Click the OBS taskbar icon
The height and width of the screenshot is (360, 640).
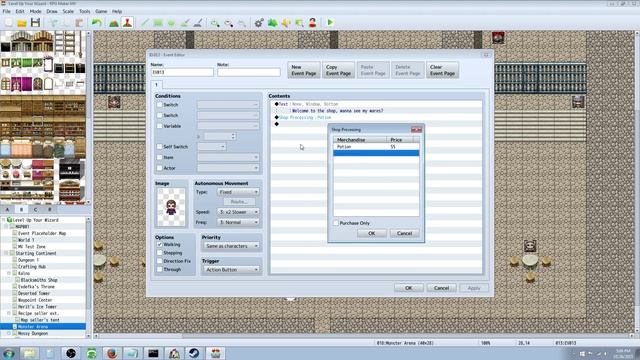(71, 353)
